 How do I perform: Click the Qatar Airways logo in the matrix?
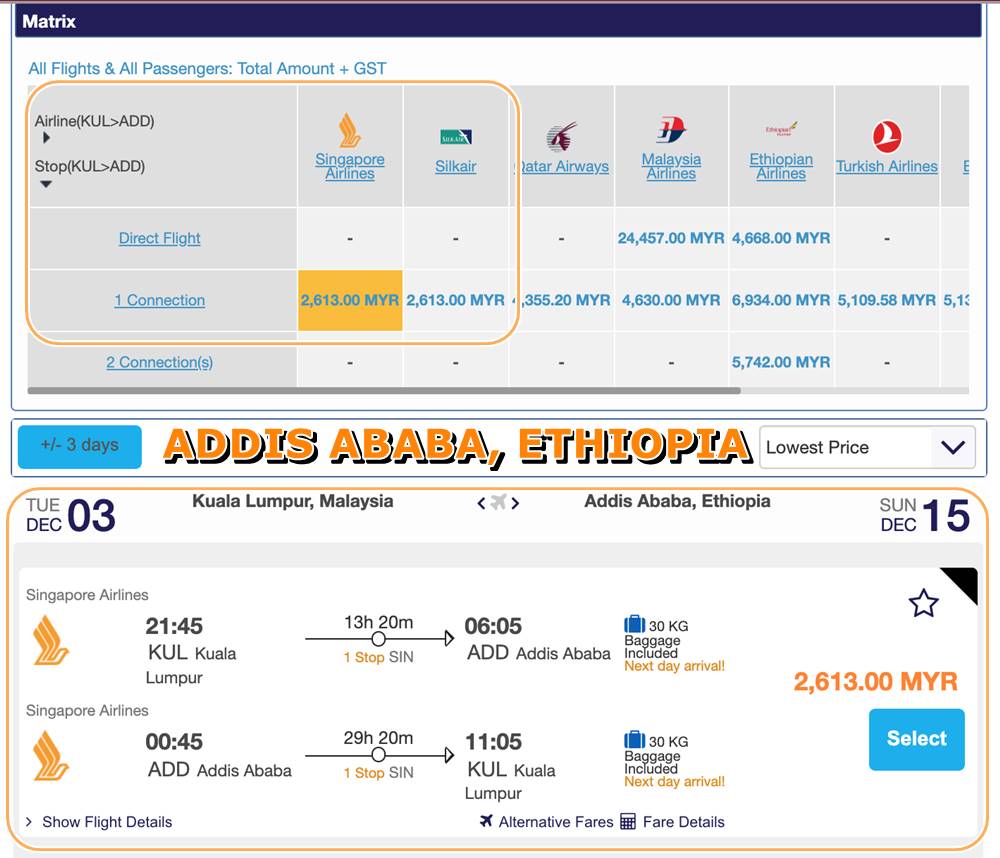(x=561, y=136)
